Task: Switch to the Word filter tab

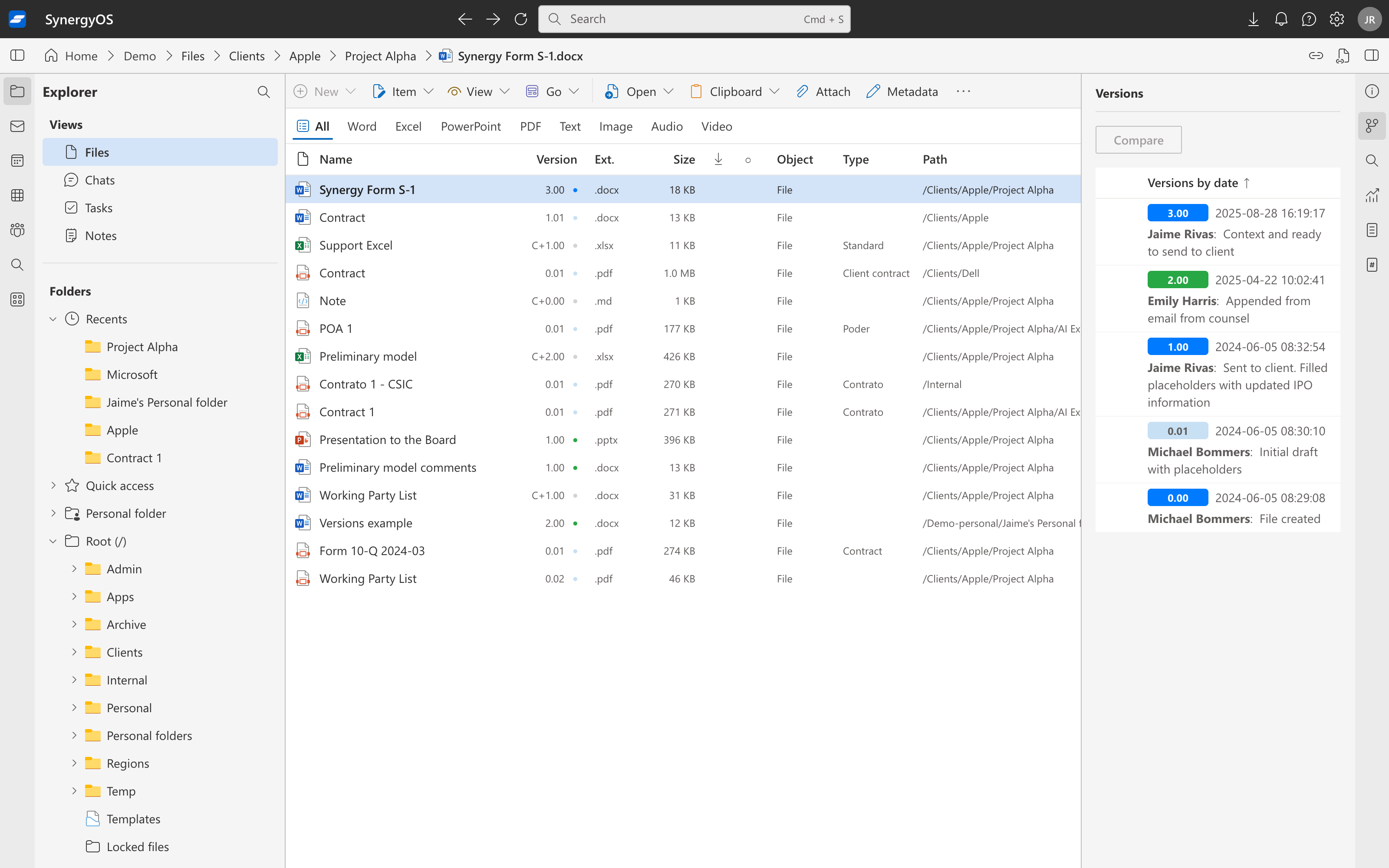Action: tap(362, 126)
